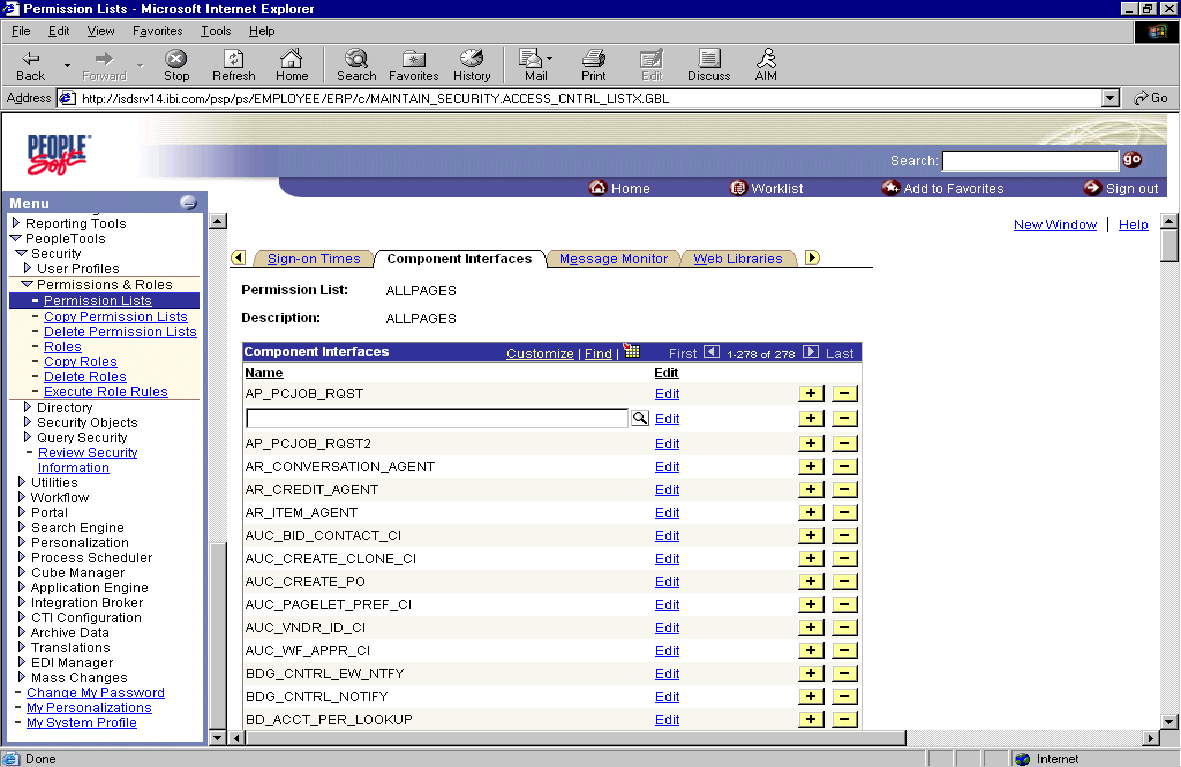Open the Favorites menu in the menu bar
Viewport: 1181px width, 767px height.
pos(157,31)
